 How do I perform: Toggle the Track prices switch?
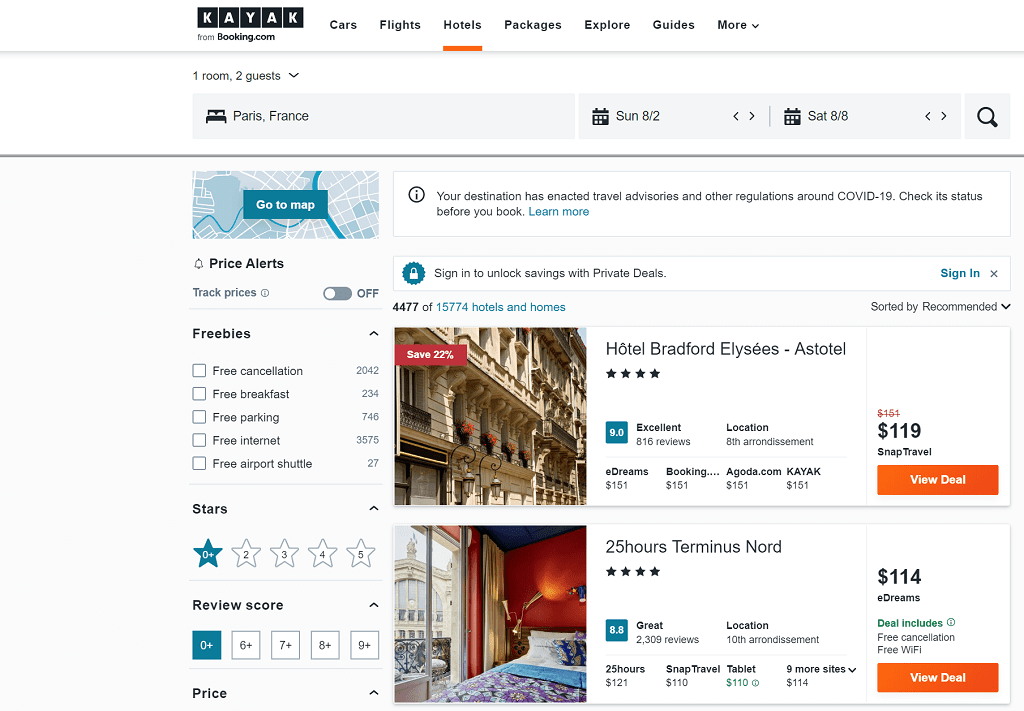pyautogui.click(x=338, y=293)
